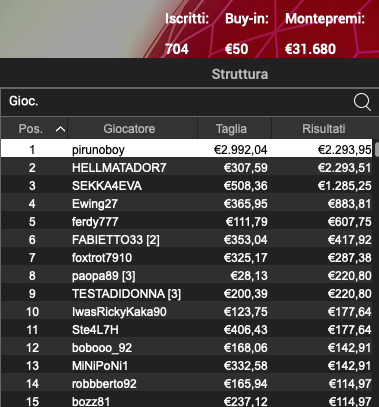Select FABIETTO33 [2] row
The image size is (379, 407).
(x=187, y=239)
